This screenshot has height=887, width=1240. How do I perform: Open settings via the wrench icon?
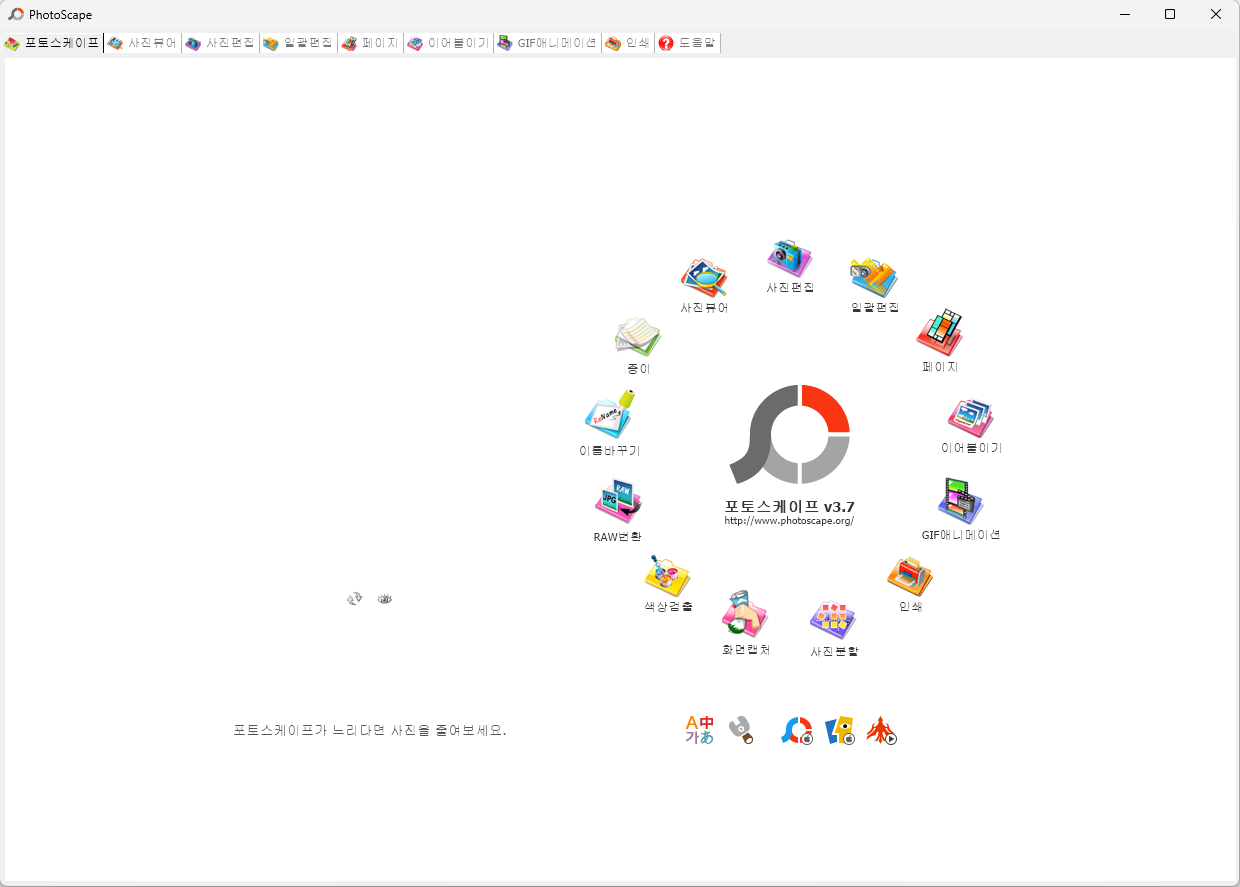pos(740,730)
